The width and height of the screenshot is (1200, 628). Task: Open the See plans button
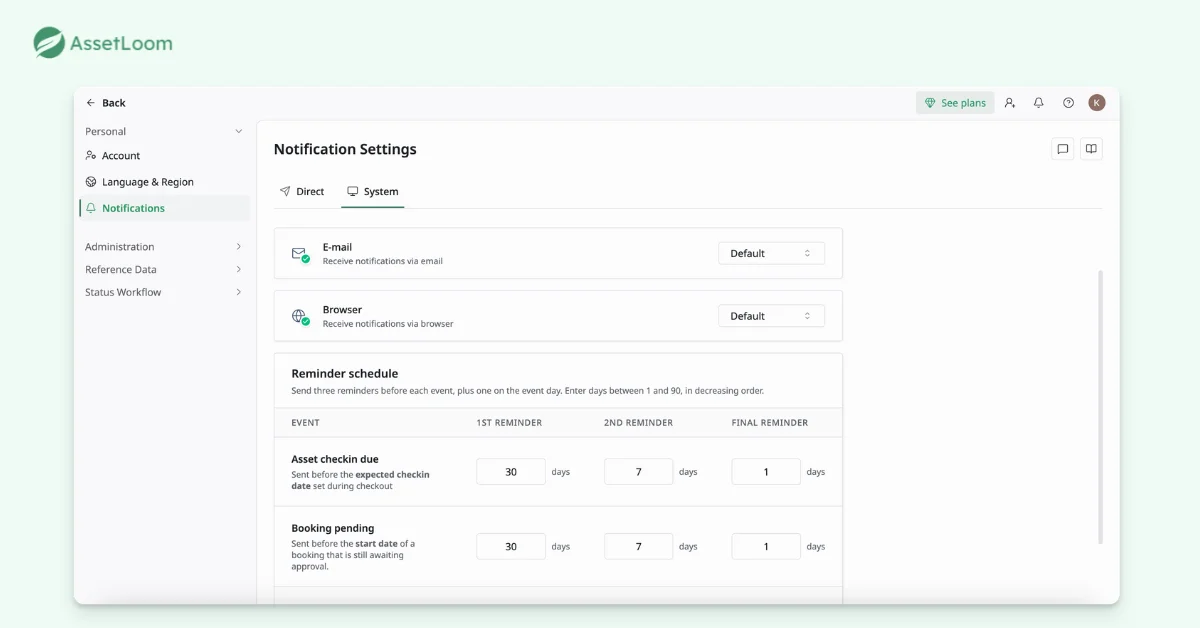955,103
